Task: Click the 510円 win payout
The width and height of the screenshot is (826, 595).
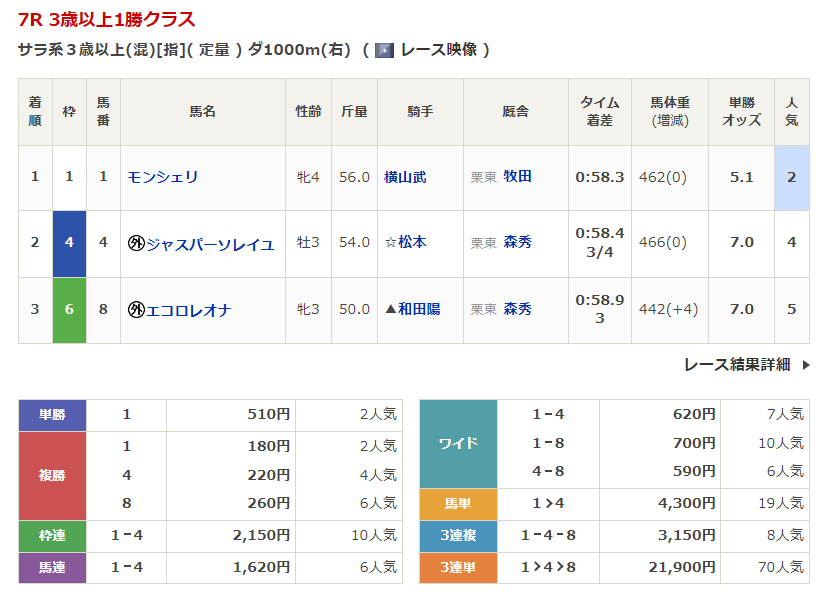Action: tap(269, 415)
